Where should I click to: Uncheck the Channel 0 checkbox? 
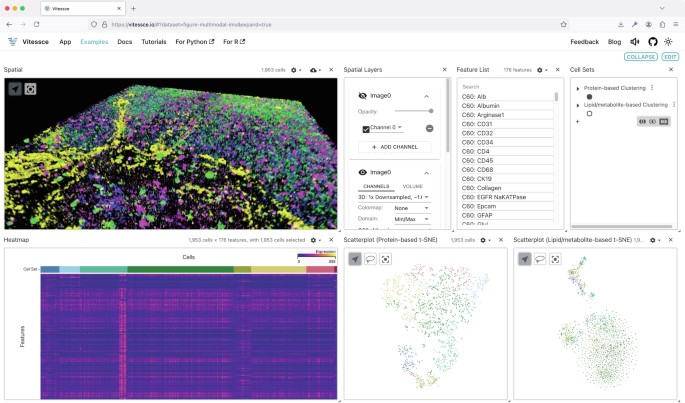click(366, 128)
